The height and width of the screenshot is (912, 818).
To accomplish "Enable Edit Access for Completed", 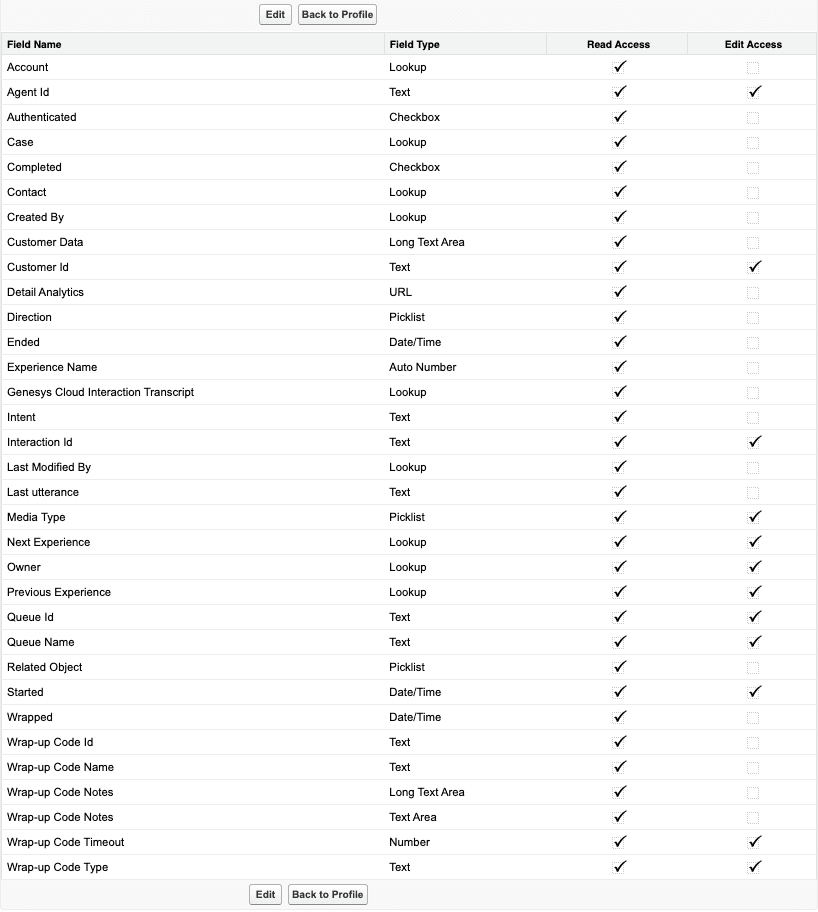I will pos(754,167).
